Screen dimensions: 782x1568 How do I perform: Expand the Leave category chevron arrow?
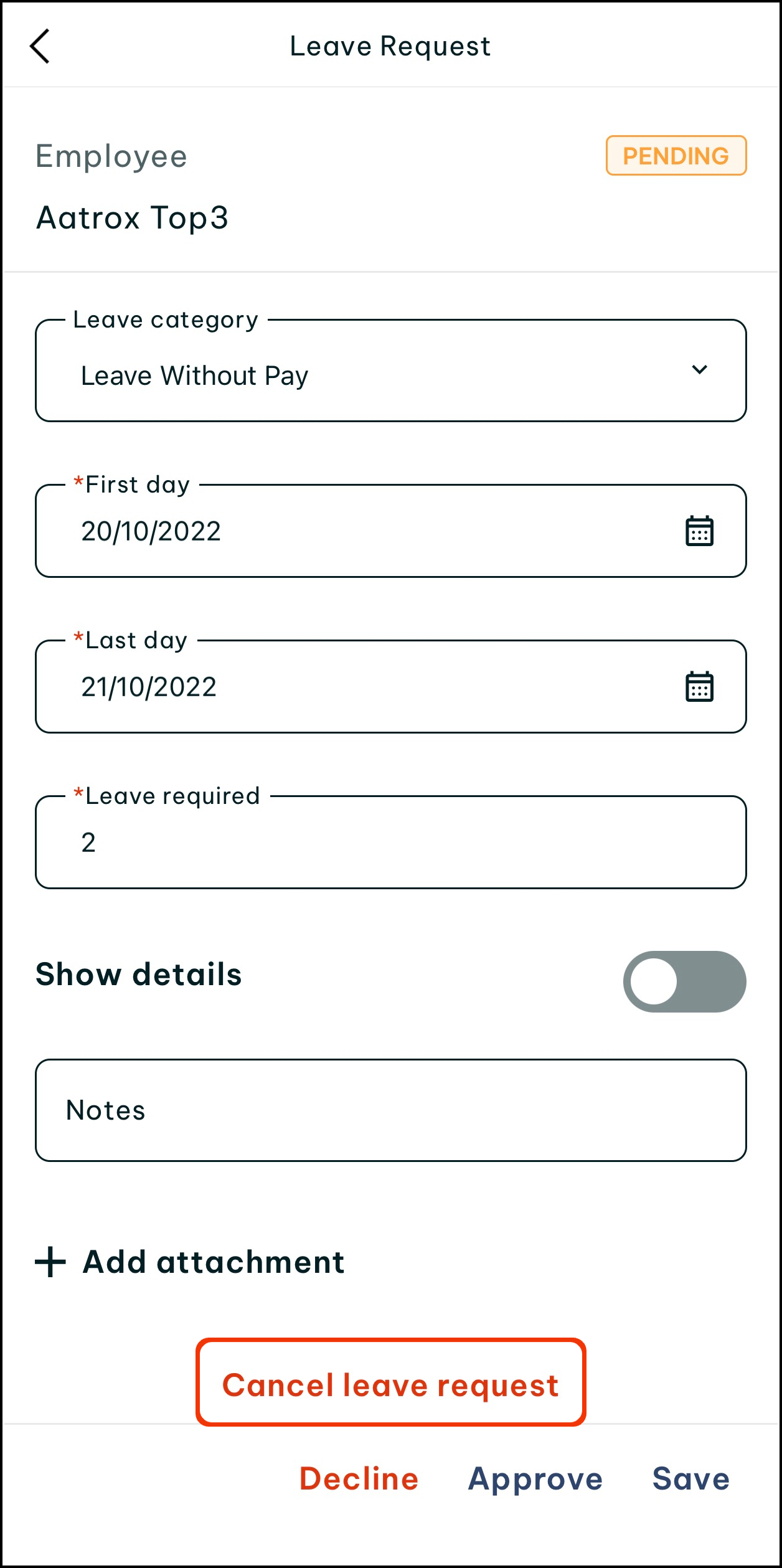coord(699,370)
